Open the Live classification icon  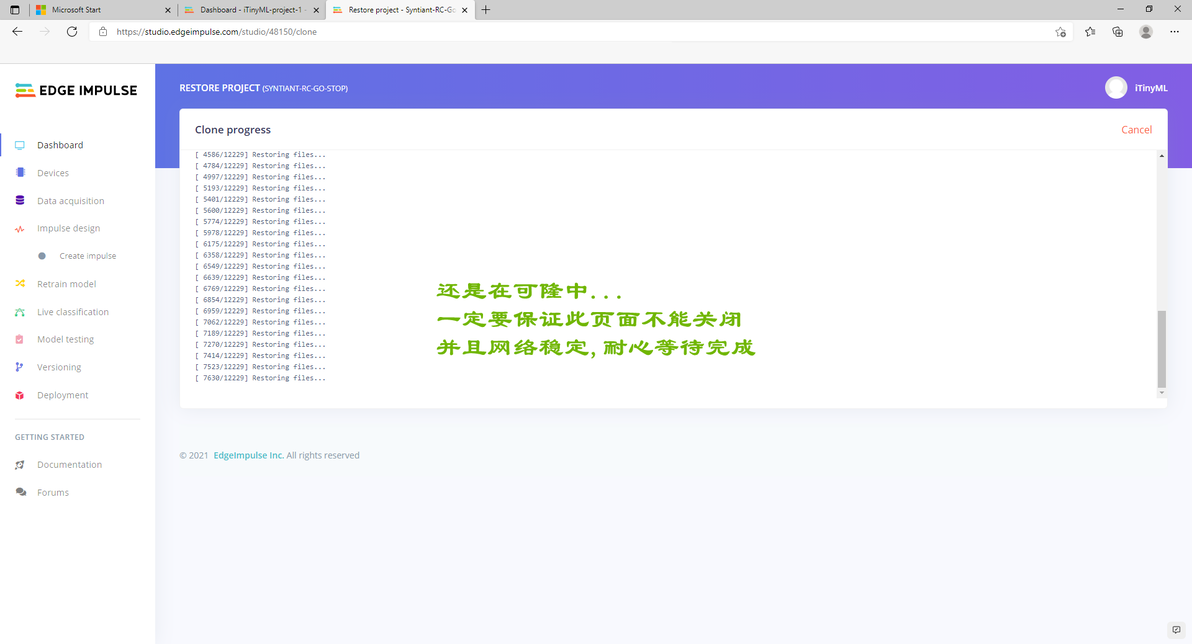[x=20, y=312]
